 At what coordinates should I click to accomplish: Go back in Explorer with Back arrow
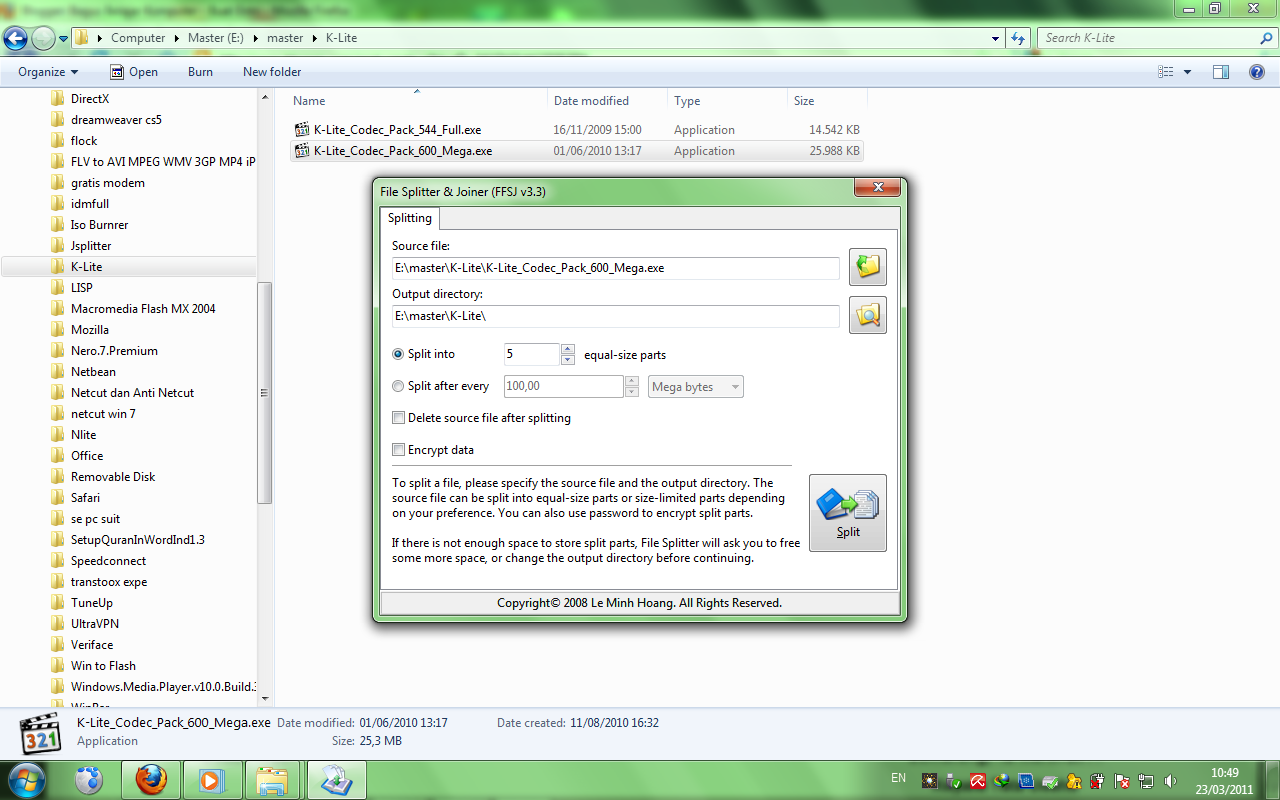pyautogui.click(x=15, y=39)
